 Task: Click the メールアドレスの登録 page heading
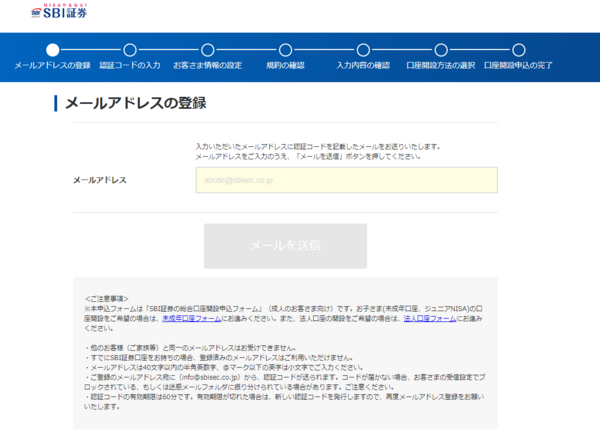[136, 103]
